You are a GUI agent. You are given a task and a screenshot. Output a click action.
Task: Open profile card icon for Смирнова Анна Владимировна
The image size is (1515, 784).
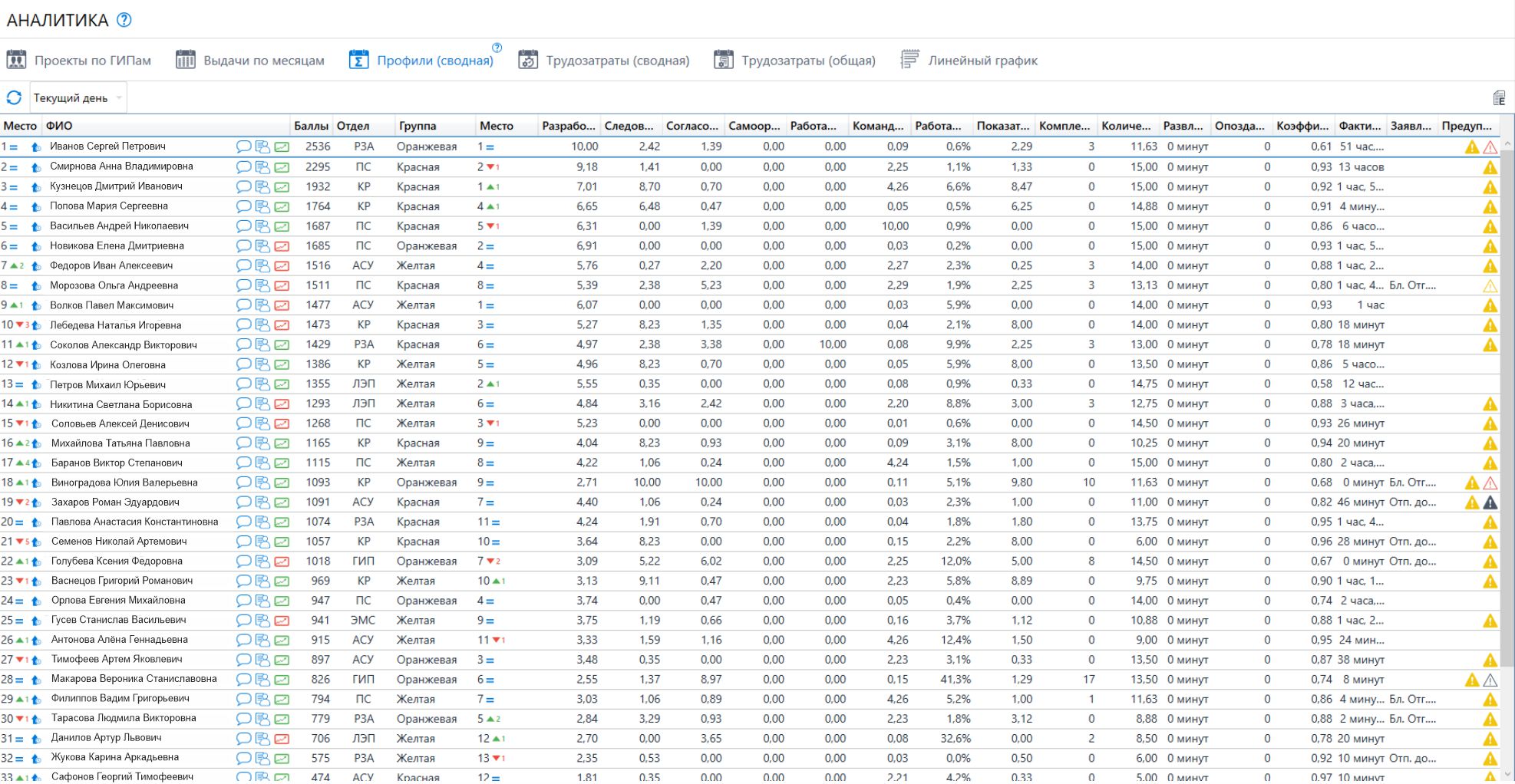pos(262,166)
